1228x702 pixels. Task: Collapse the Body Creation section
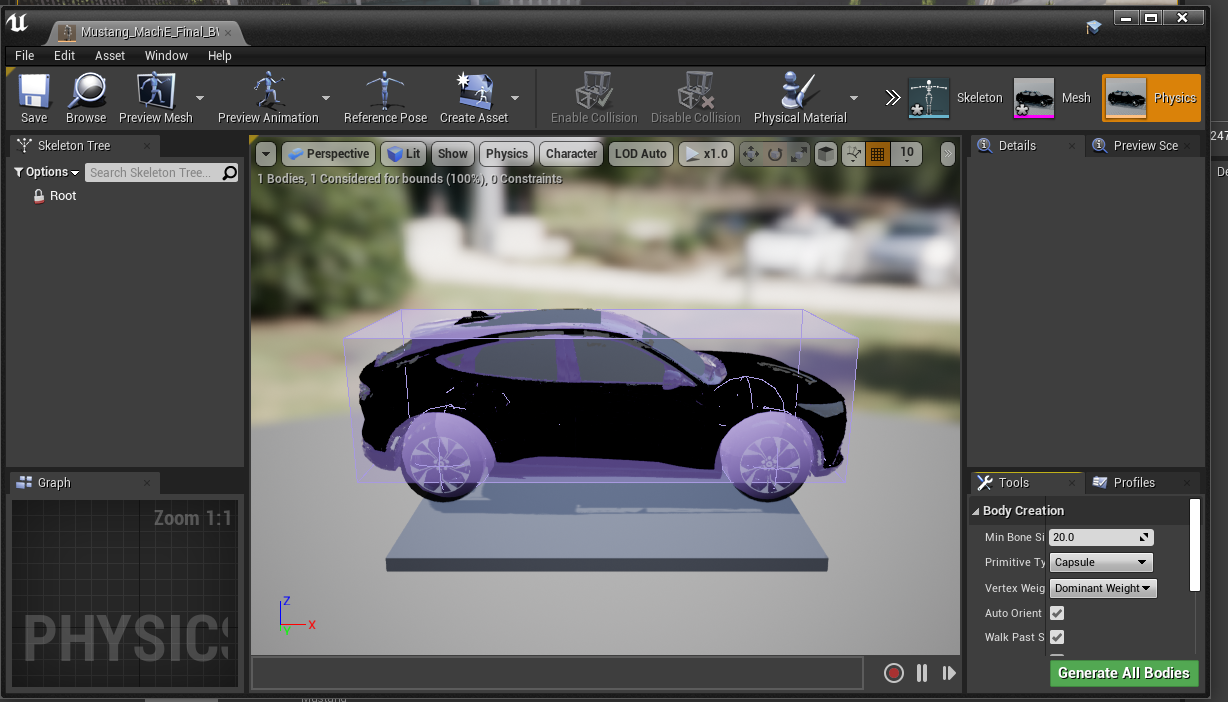(x=976, y=510)
